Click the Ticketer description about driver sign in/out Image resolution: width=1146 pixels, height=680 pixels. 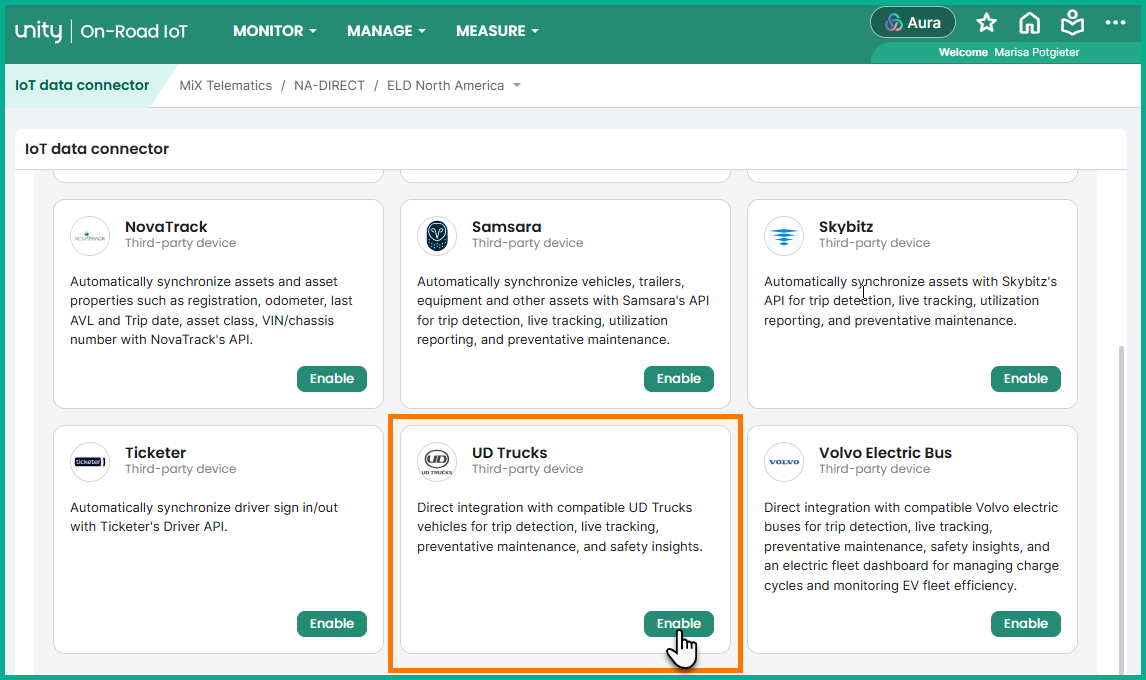(x=204, y=517)
